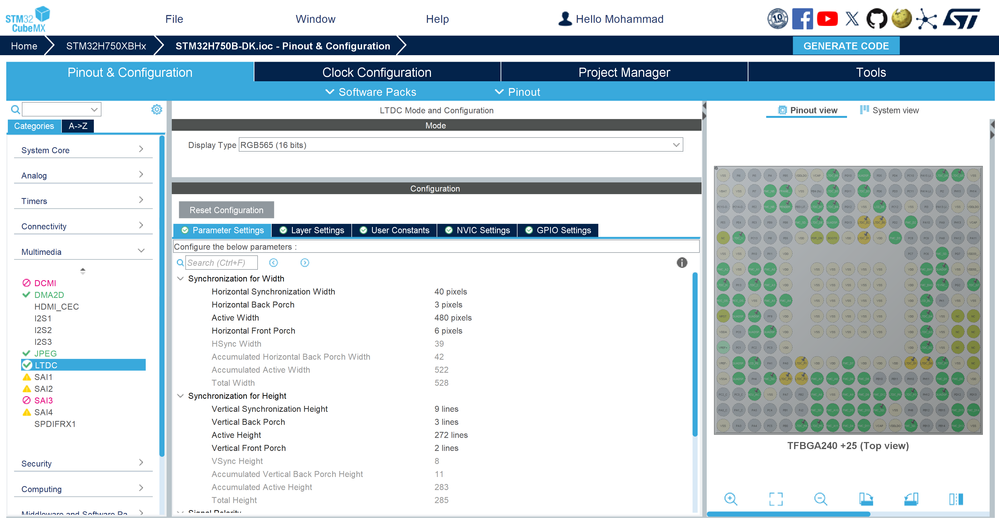Screen dimensions: 999x522
Task: Open the ST community network icon
Action: tap(926, 19)
